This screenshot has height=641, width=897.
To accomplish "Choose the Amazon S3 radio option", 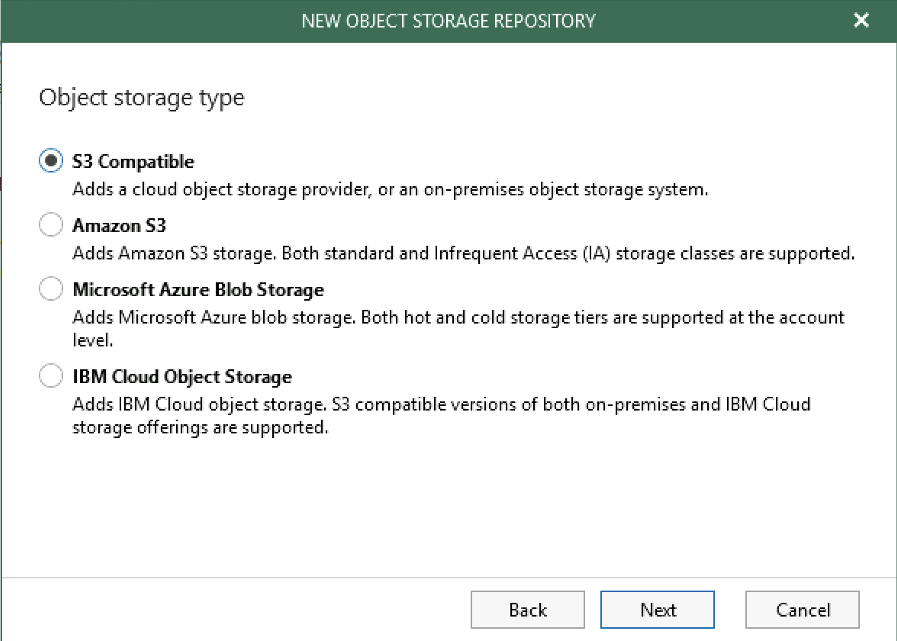I will tap(51, 224).
